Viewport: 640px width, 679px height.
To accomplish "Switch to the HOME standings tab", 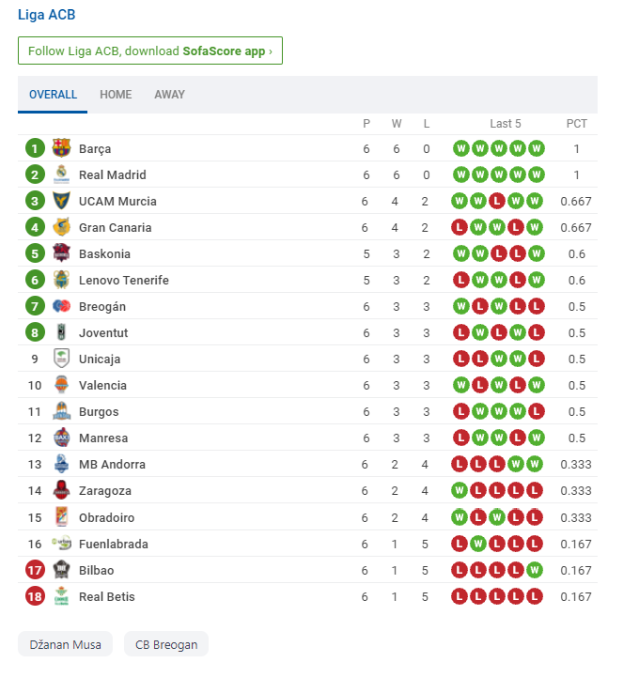I will pos(116,94).
